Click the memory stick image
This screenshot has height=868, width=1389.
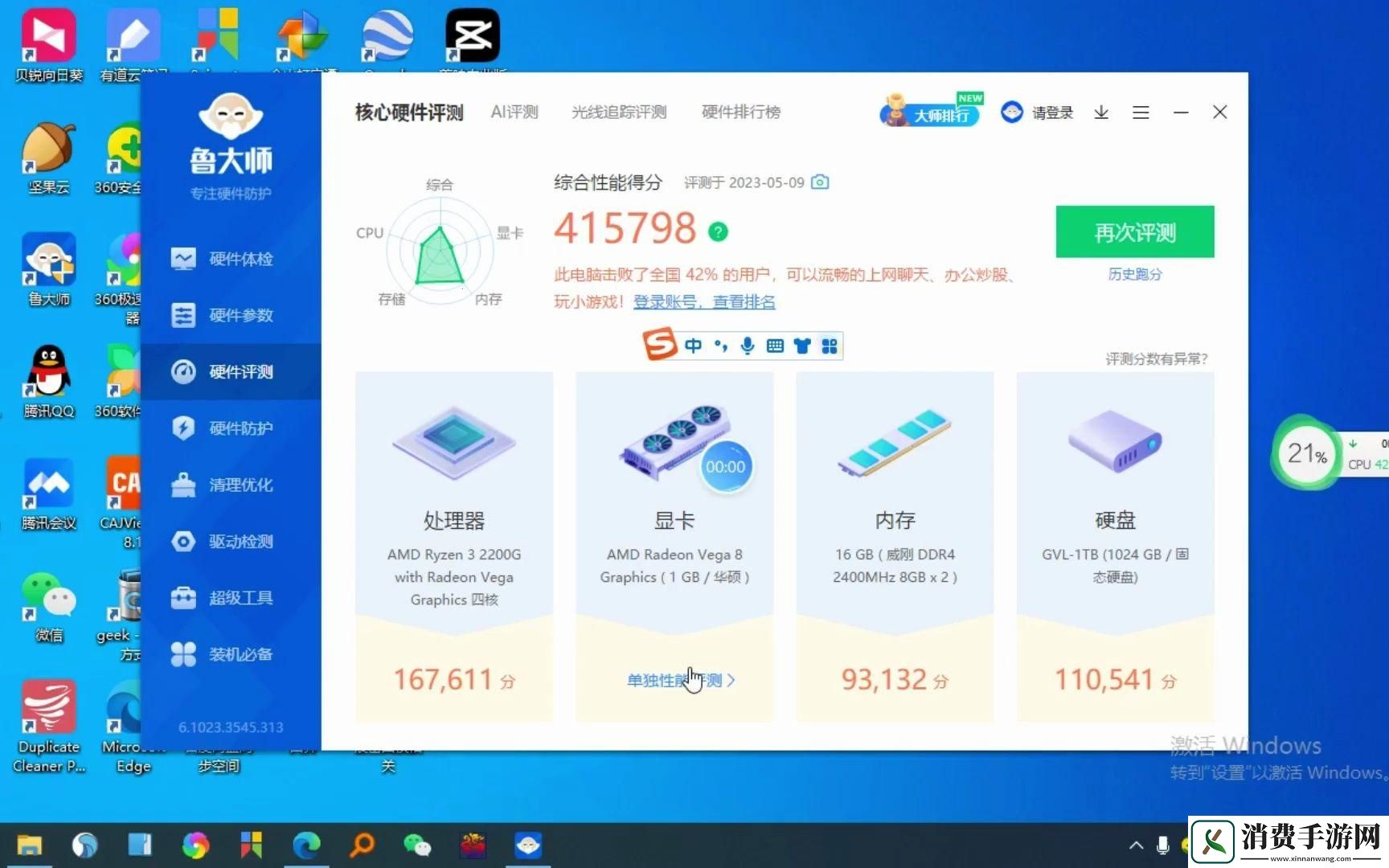(x=894, y=442)
